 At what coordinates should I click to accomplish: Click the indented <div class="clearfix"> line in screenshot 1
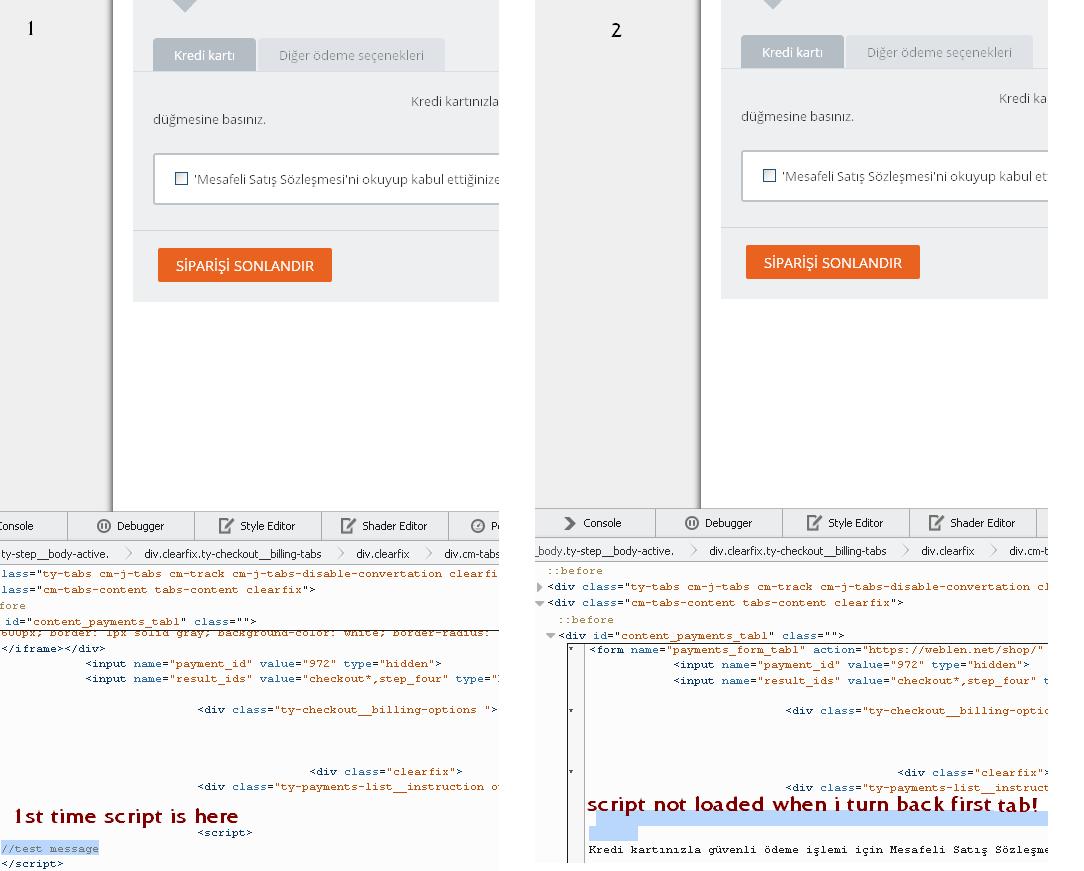coord(386,772)
